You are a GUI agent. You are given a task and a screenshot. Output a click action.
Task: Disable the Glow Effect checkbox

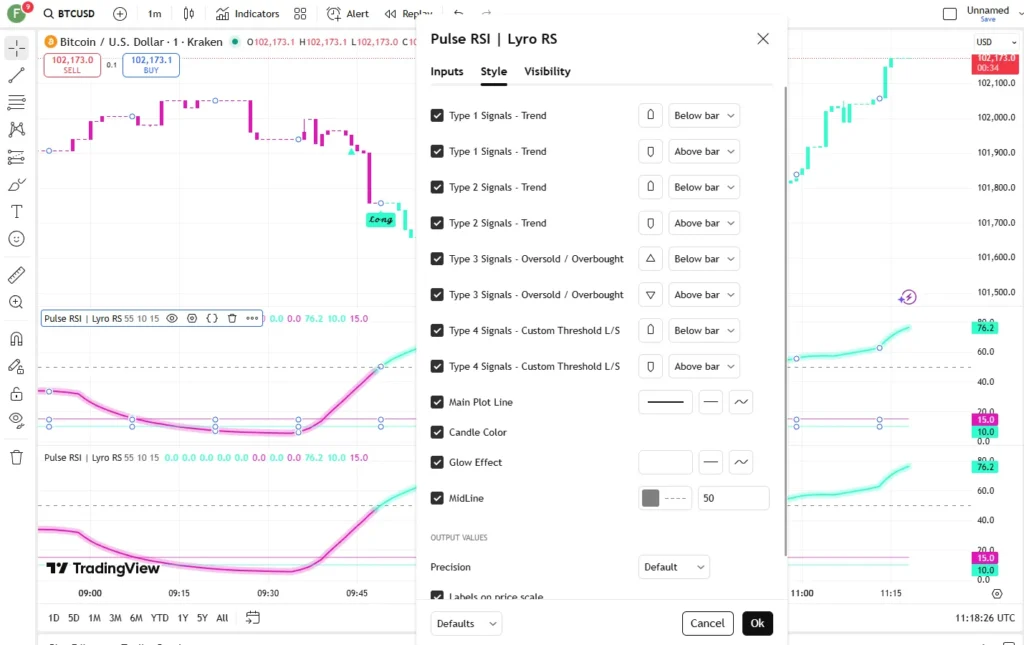pyautogui.click(x=438, y=462)
